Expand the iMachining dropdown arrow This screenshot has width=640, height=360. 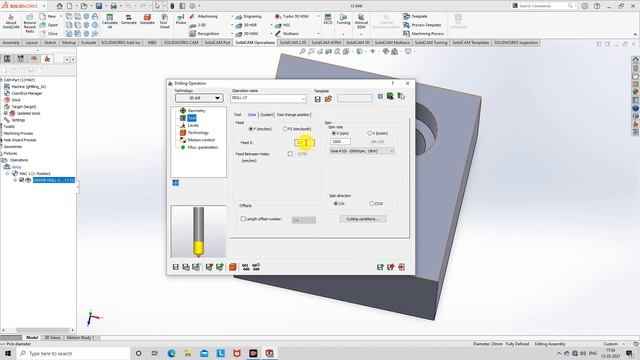pyautogui.click(x=232, y=16)
